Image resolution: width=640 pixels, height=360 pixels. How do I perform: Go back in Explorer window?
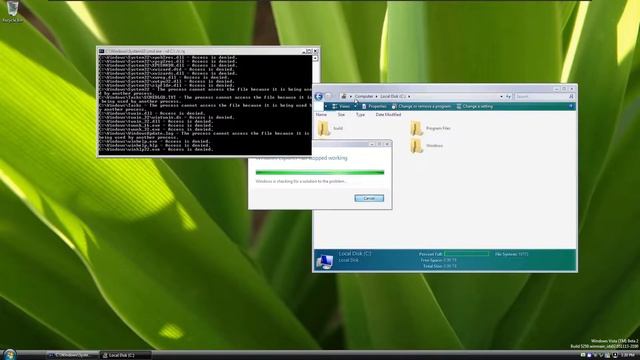319,96
